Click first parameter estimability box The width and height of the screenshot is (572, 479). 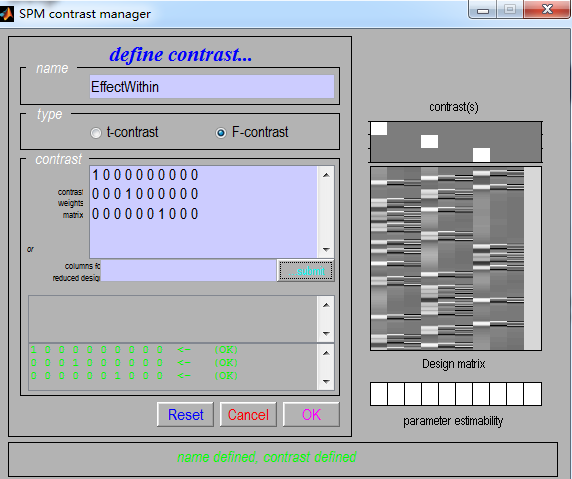379,394
